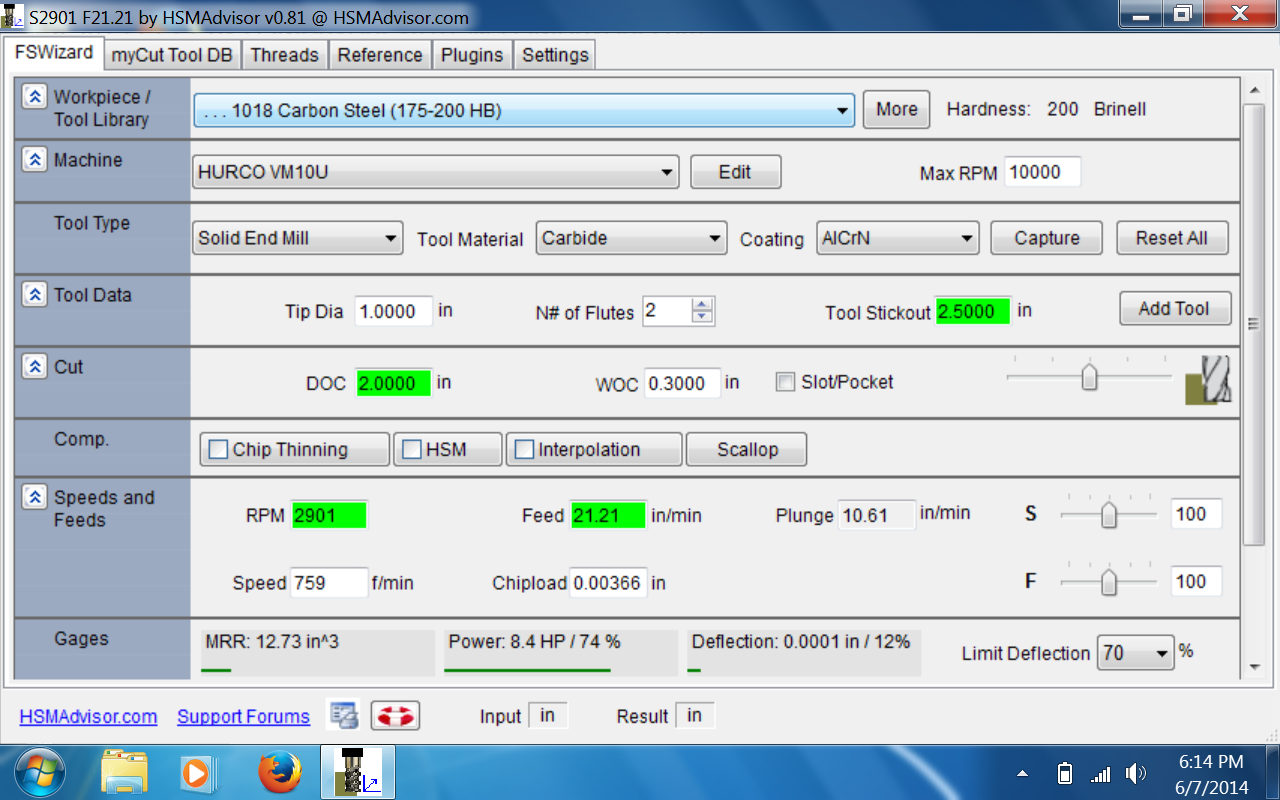
Task: Open the workpiece material dropdown
Action: point(524,111)
